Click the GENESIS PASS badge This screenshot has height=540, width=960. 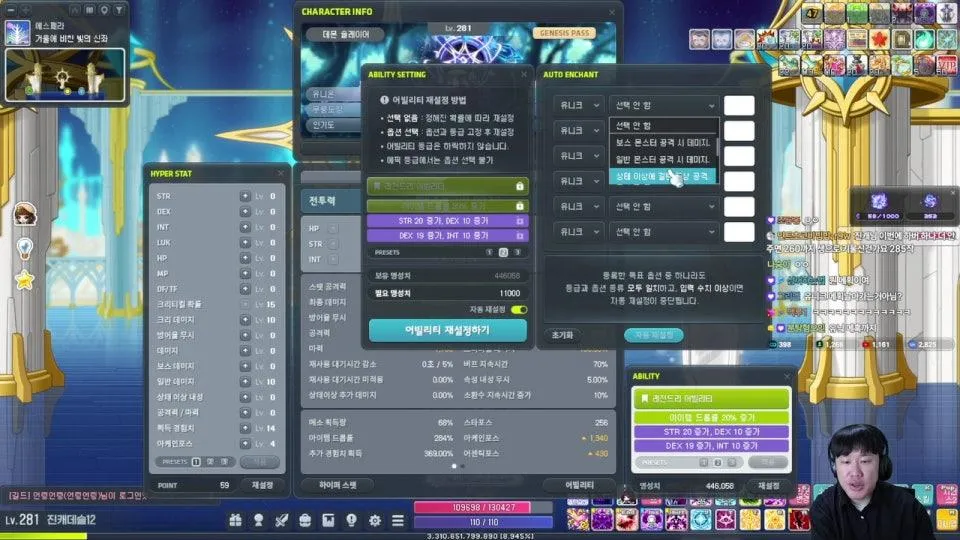point(564,33)
